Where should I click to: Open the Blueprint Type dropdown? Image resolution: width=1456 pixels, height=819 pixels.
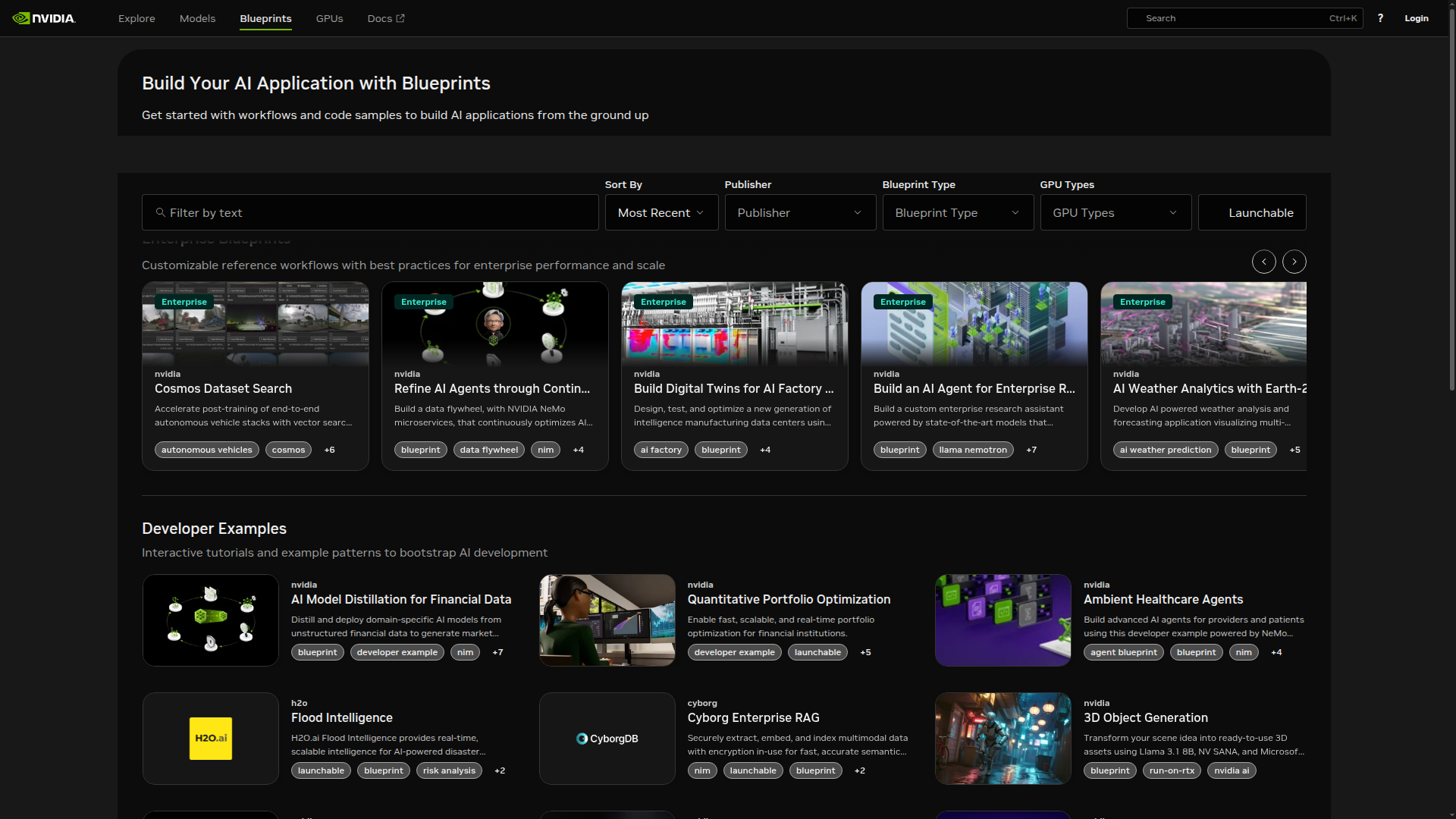click(957, 212)
